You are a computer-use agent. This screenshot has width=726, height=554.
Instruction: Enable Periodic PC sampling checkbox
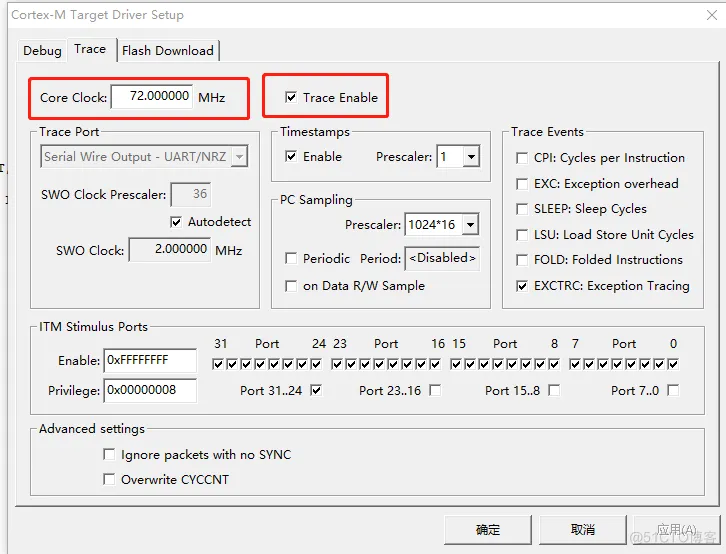tap(291, 258)
